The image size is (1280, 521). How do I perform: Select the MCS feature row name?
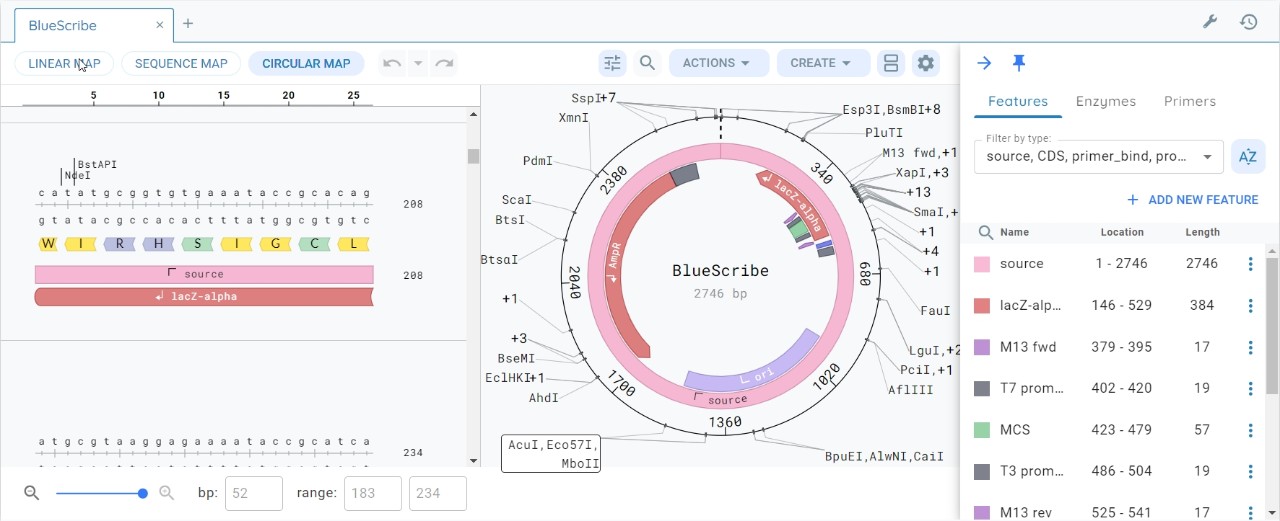point(1015,430)
